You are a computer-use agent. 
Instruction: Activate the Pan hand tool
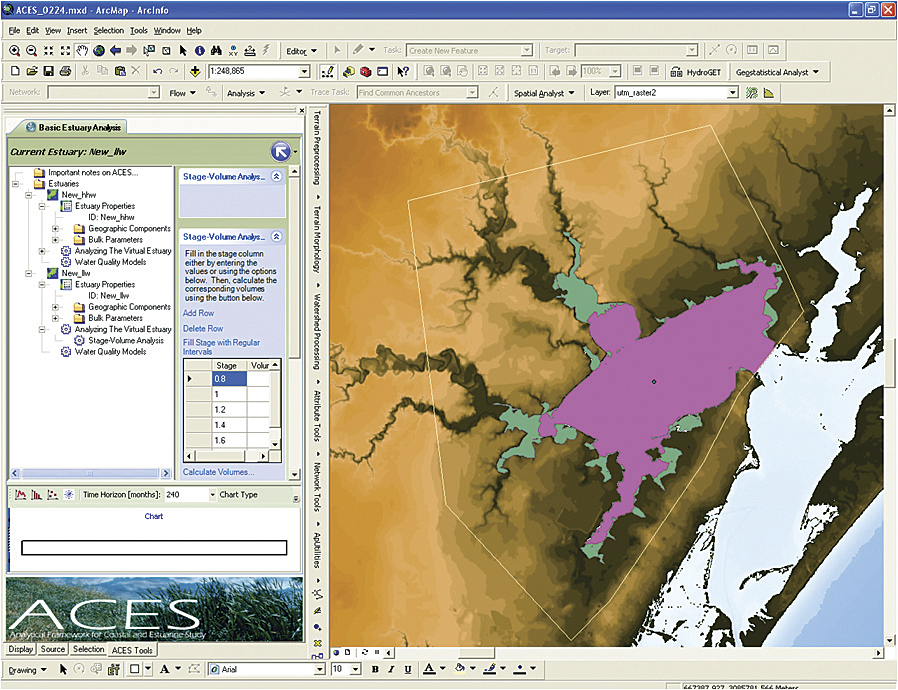click(x=82, y=50)
